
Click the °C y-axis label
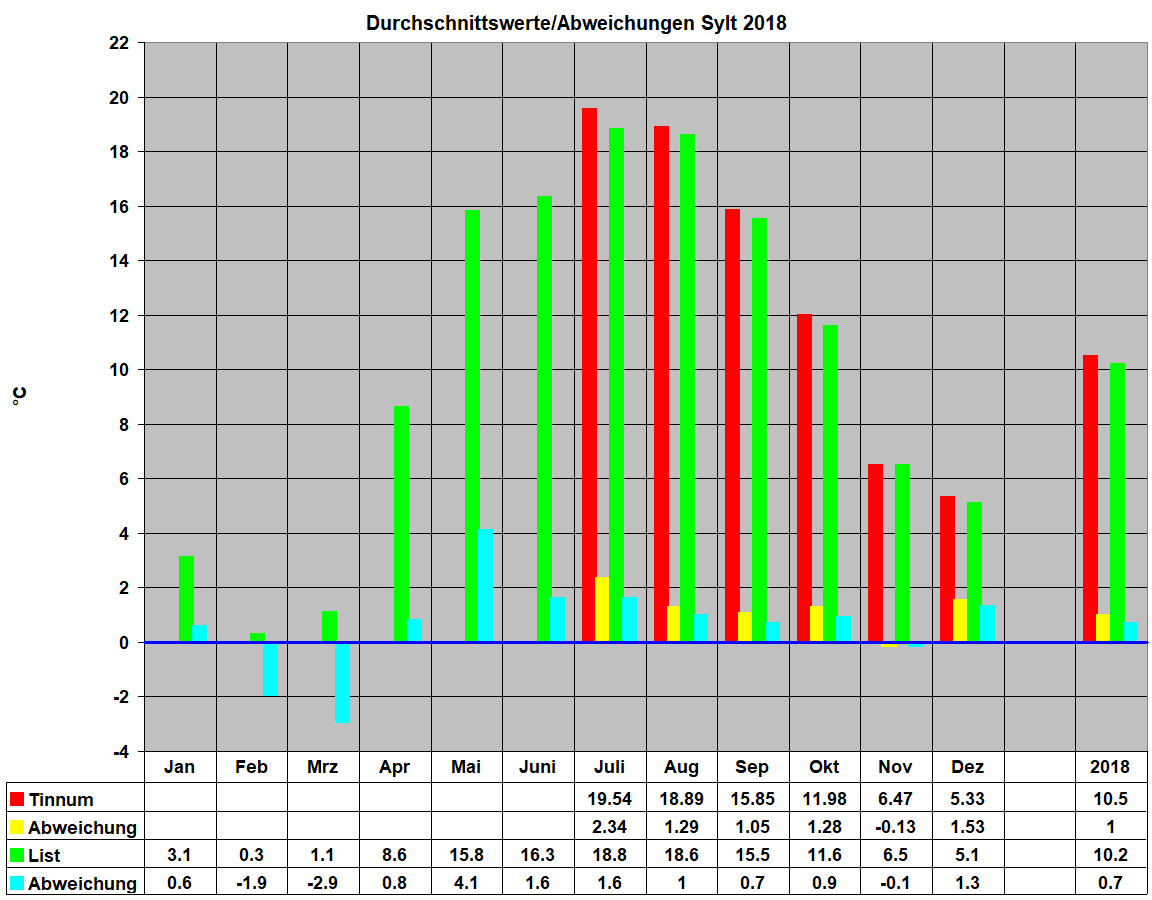(20, 397)
